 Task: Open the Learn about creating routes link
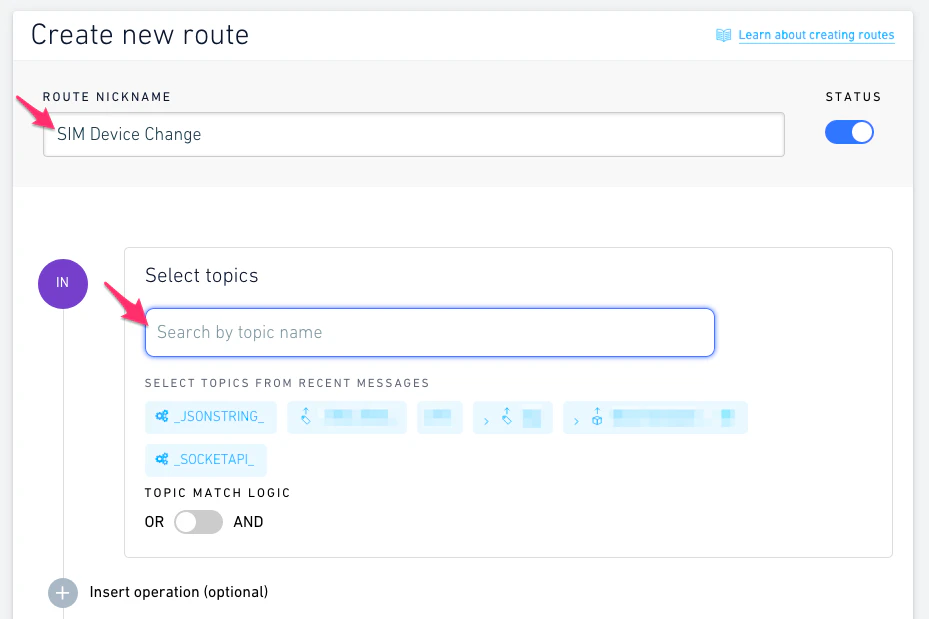tap(817, 35)
